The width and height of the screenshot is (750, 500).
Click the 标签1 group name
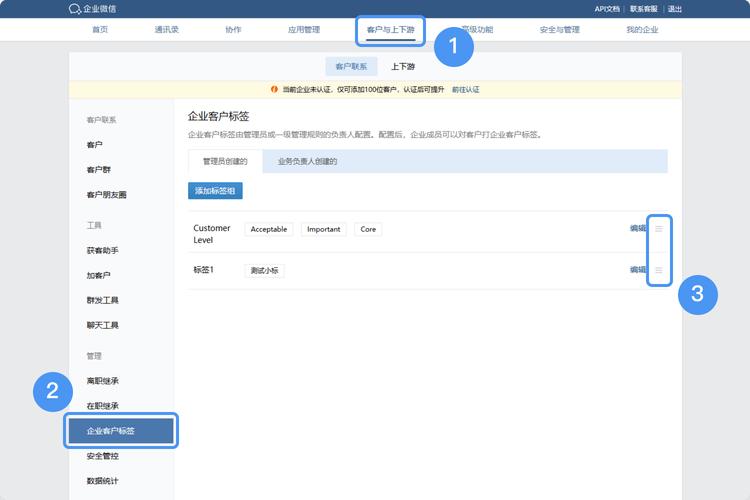[203, 270]
